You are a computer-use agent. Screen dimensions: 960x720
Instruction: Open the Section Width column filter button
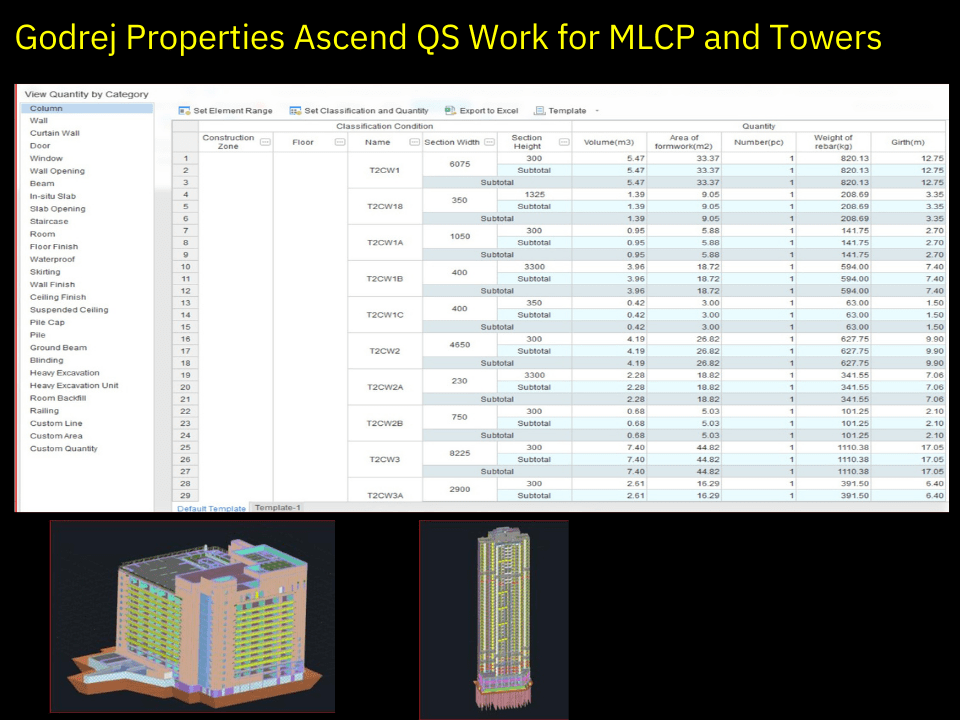click(489, 142)
